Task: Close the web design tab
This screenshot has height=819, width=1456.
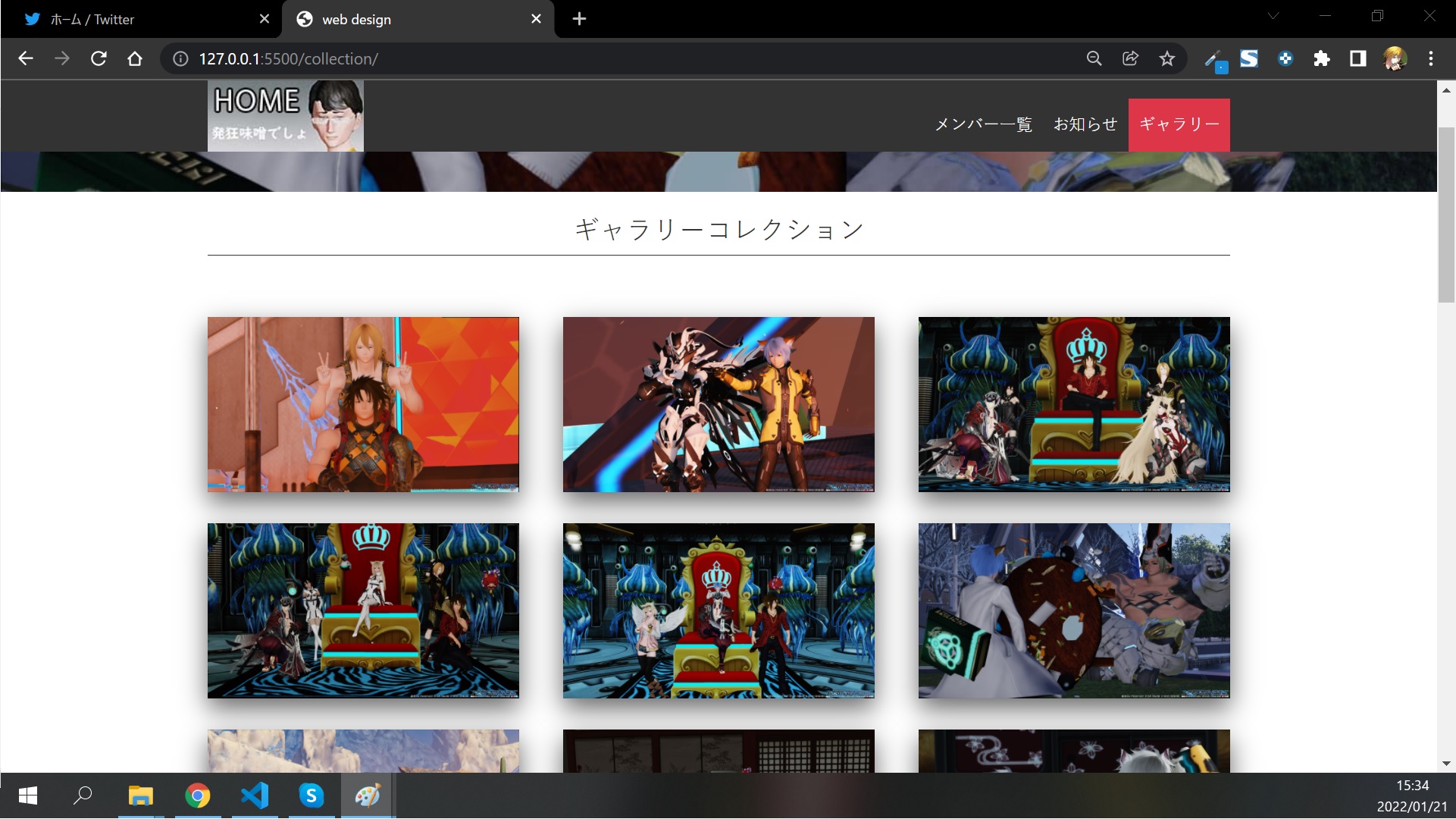Action: click(x=536, y=19)
